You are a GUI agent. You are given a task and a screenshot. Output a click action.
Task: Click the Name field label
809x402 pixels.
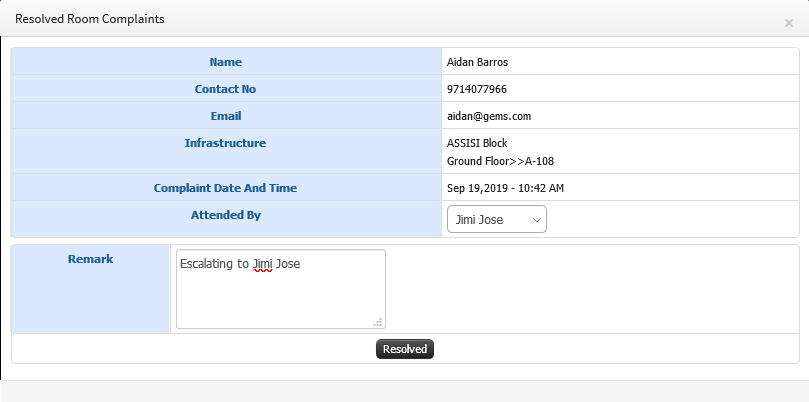coord(225,62)
